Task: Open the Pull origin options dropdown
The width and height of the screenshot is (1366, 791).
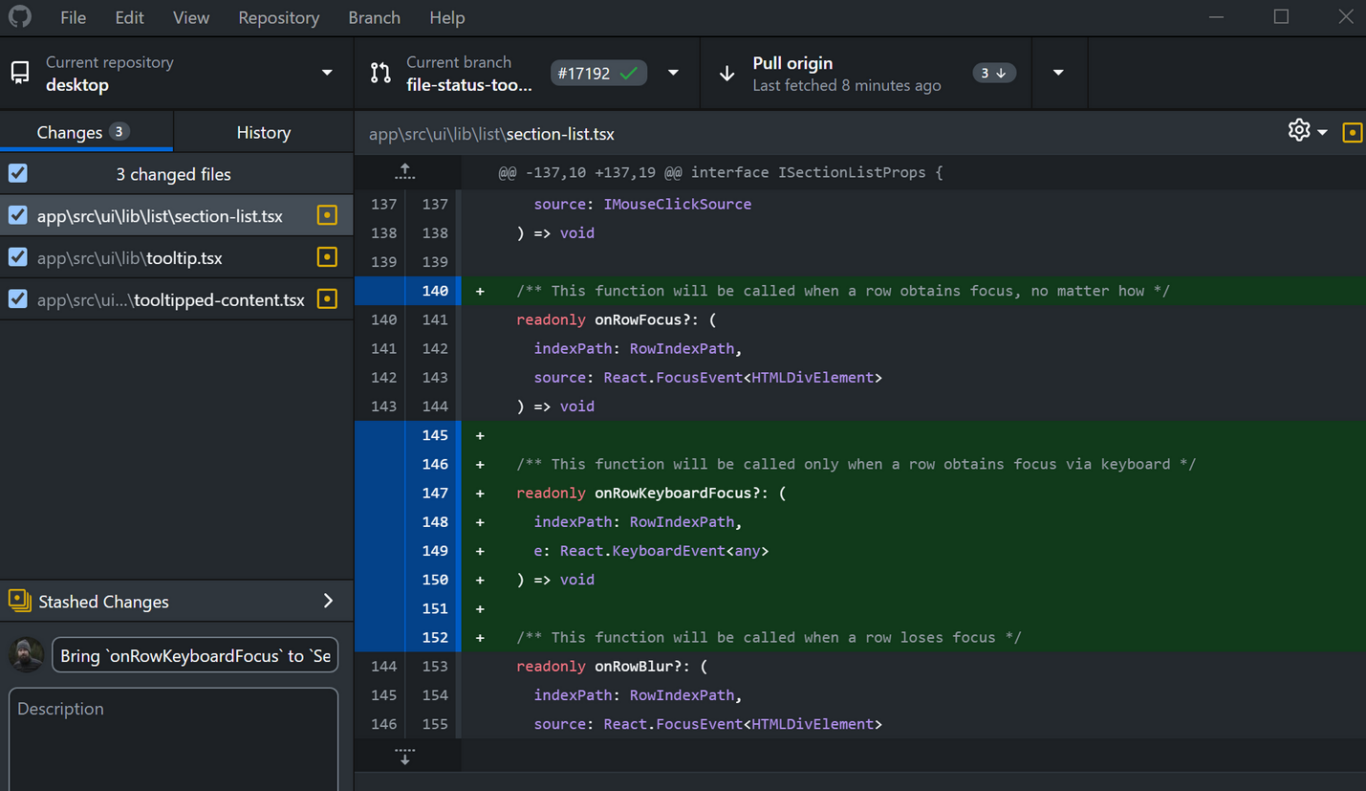Action: click(1058, 72)
